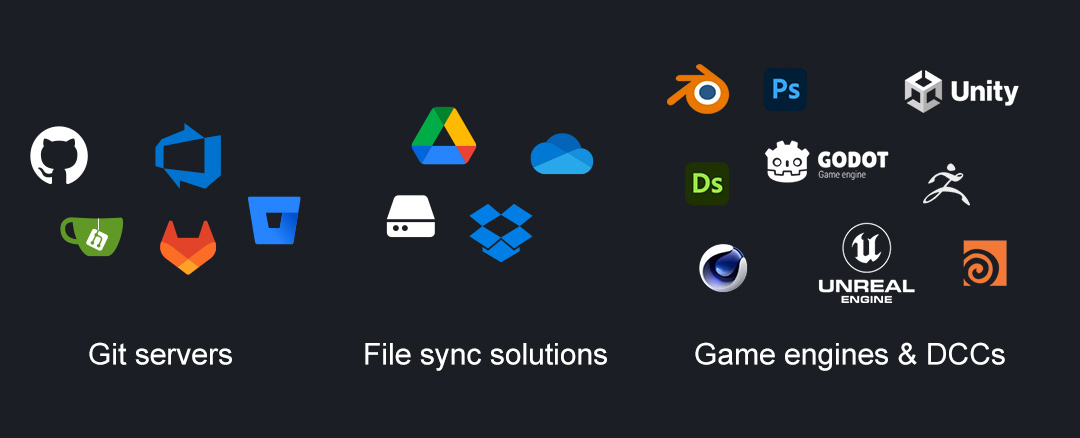Click the OneDrive cloud icon
The width and height of the screenshot is (1080, 438).
tap(562, 154)
